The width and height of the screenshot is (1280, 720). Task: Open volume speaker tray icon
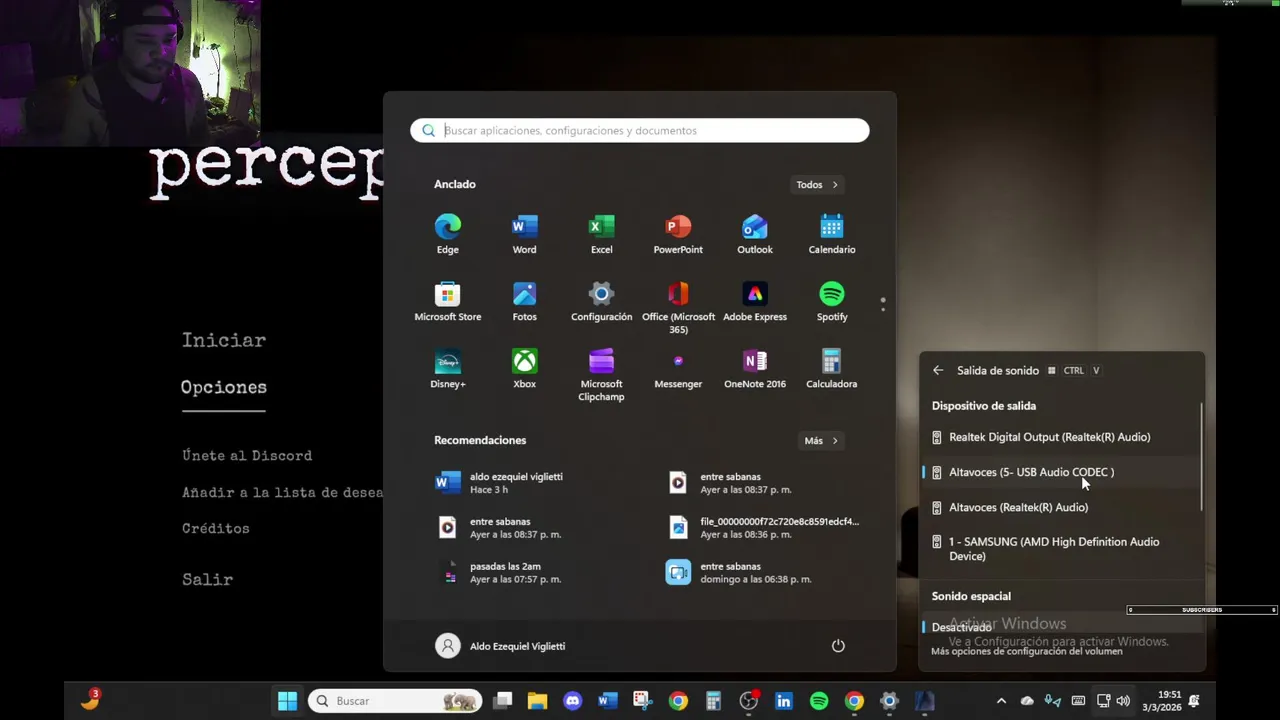pyautogui.click(x=1123, y=701)
